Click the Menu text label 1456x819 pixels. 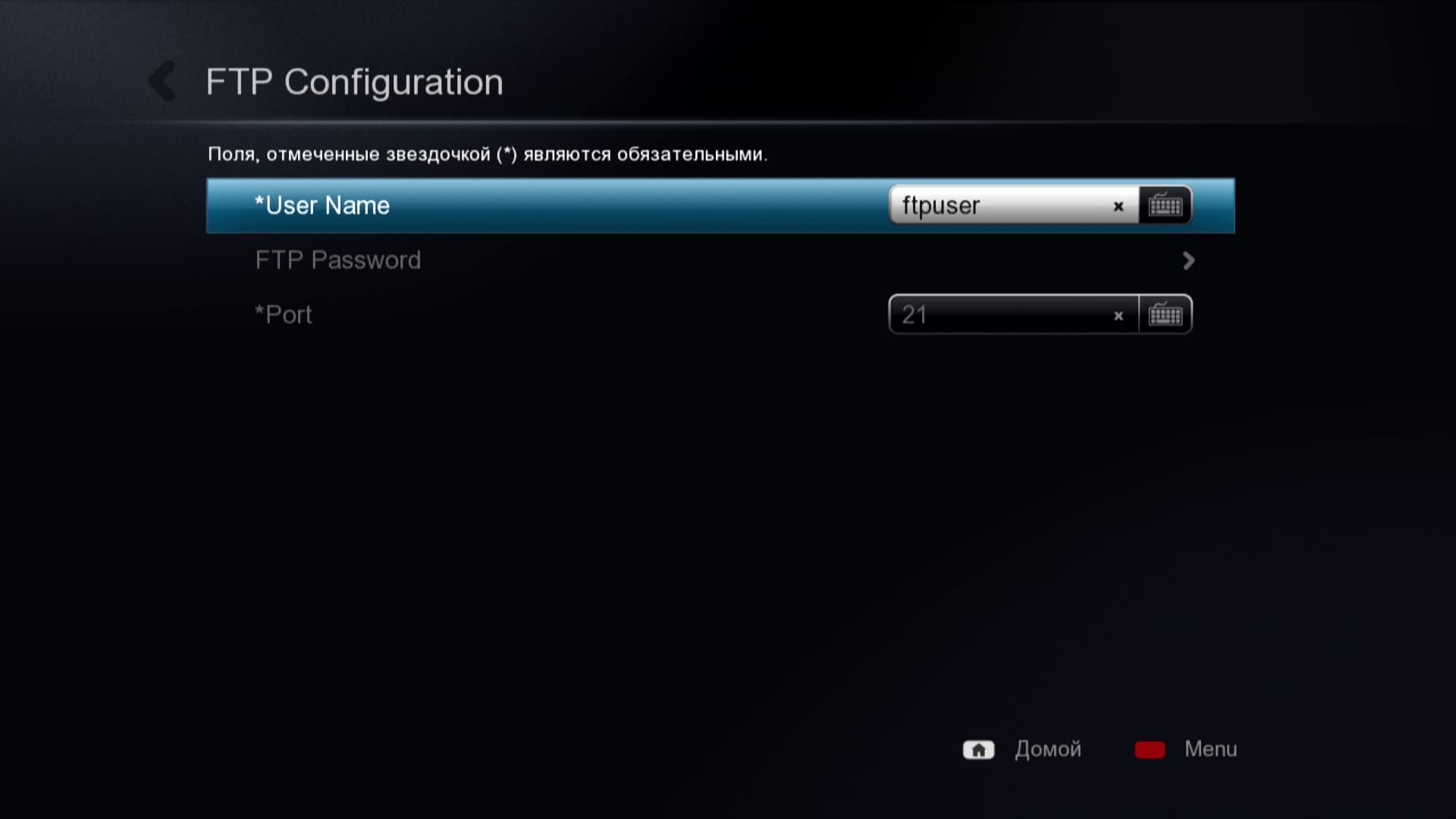point(1211,749)
